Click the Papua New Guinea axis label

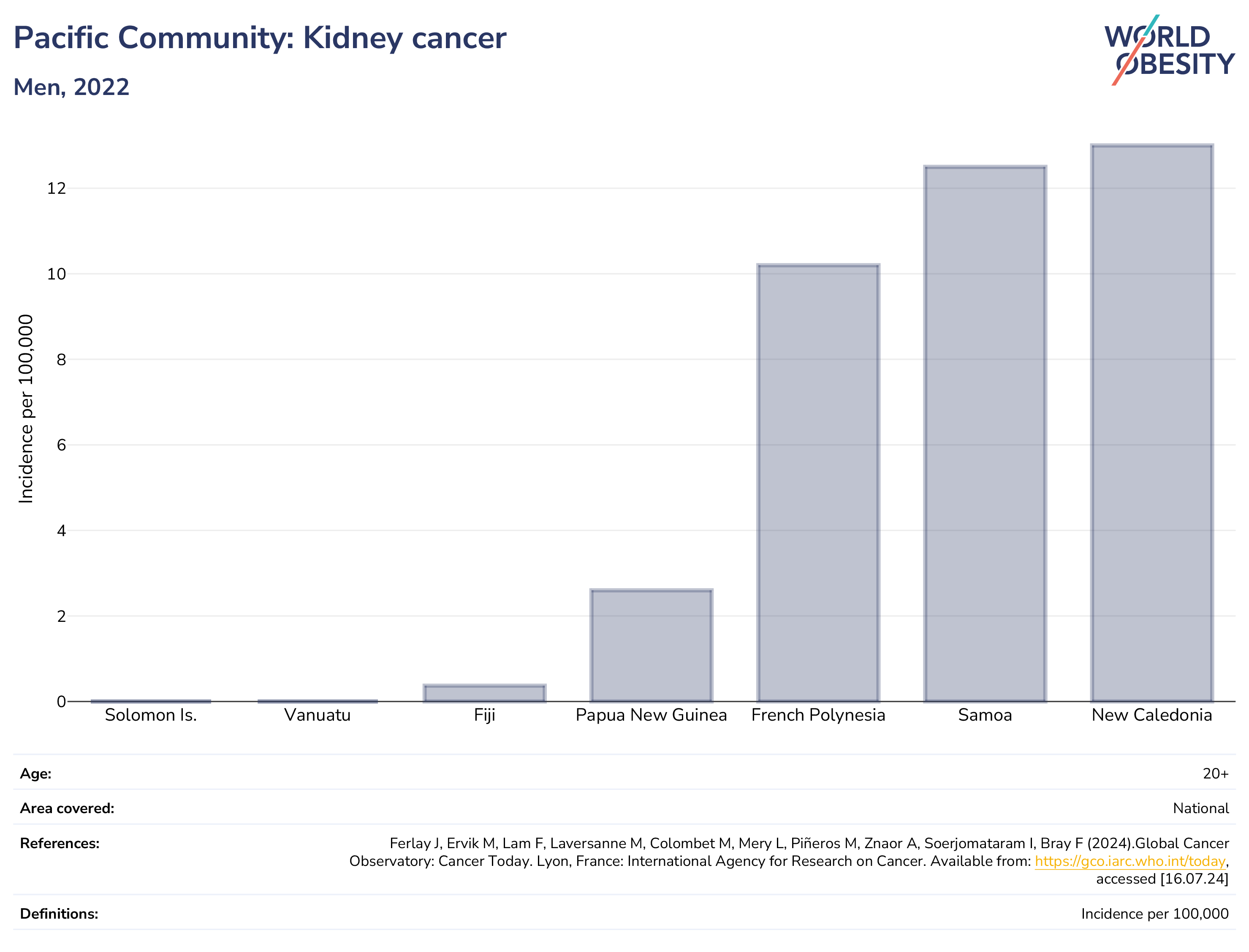651,715
